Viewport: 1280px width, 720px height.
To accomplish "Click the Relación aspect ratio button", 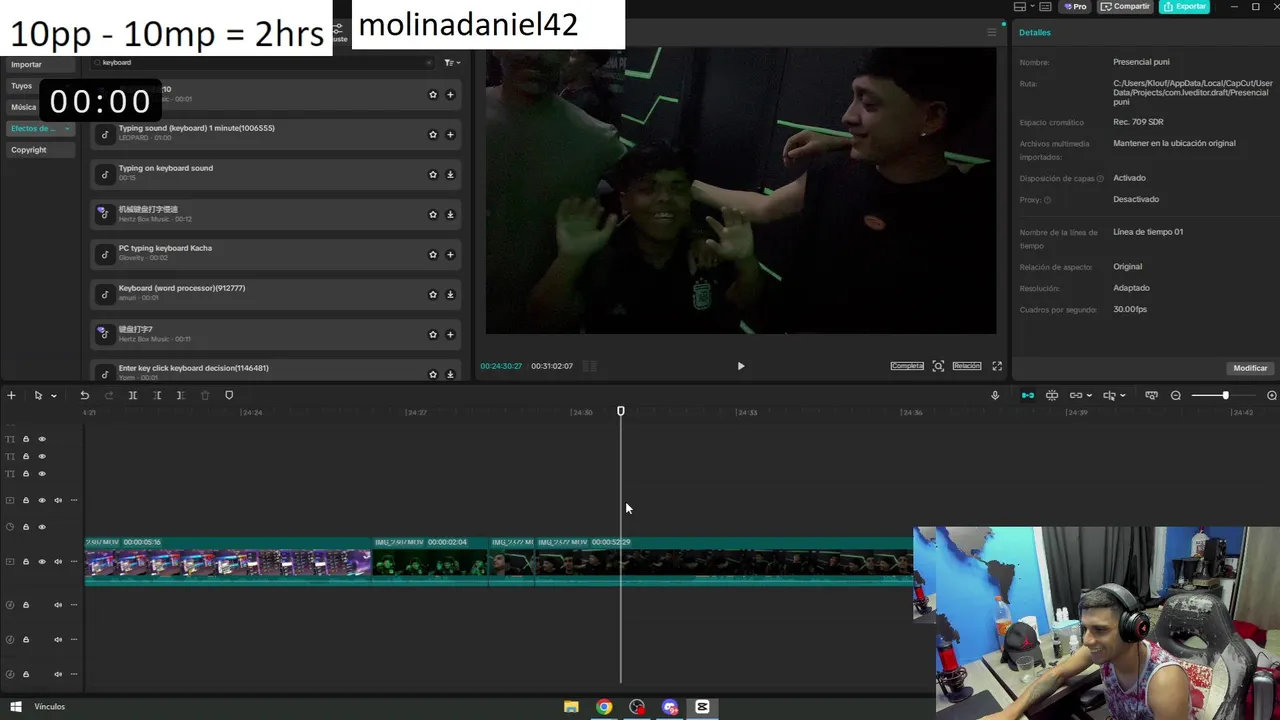I will point(966,366).
